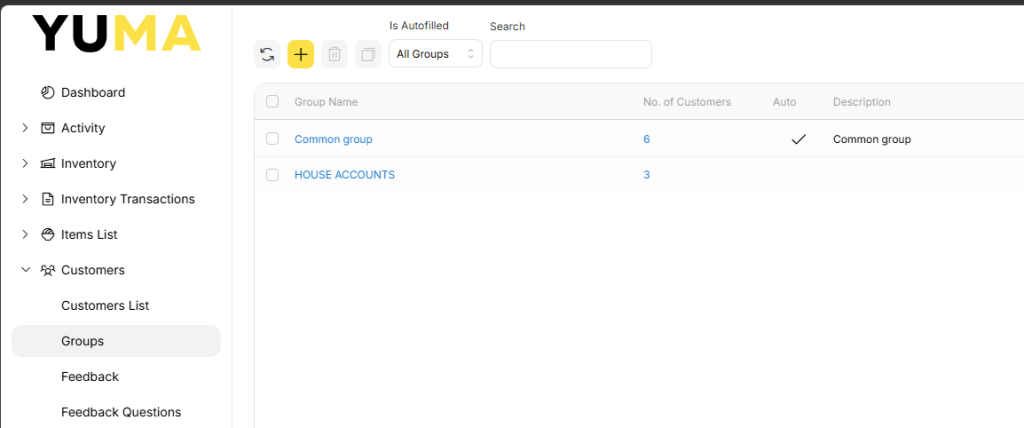Click the Group Name column header
Viewport: 1024px width, 428px height.
coord(326,102)
